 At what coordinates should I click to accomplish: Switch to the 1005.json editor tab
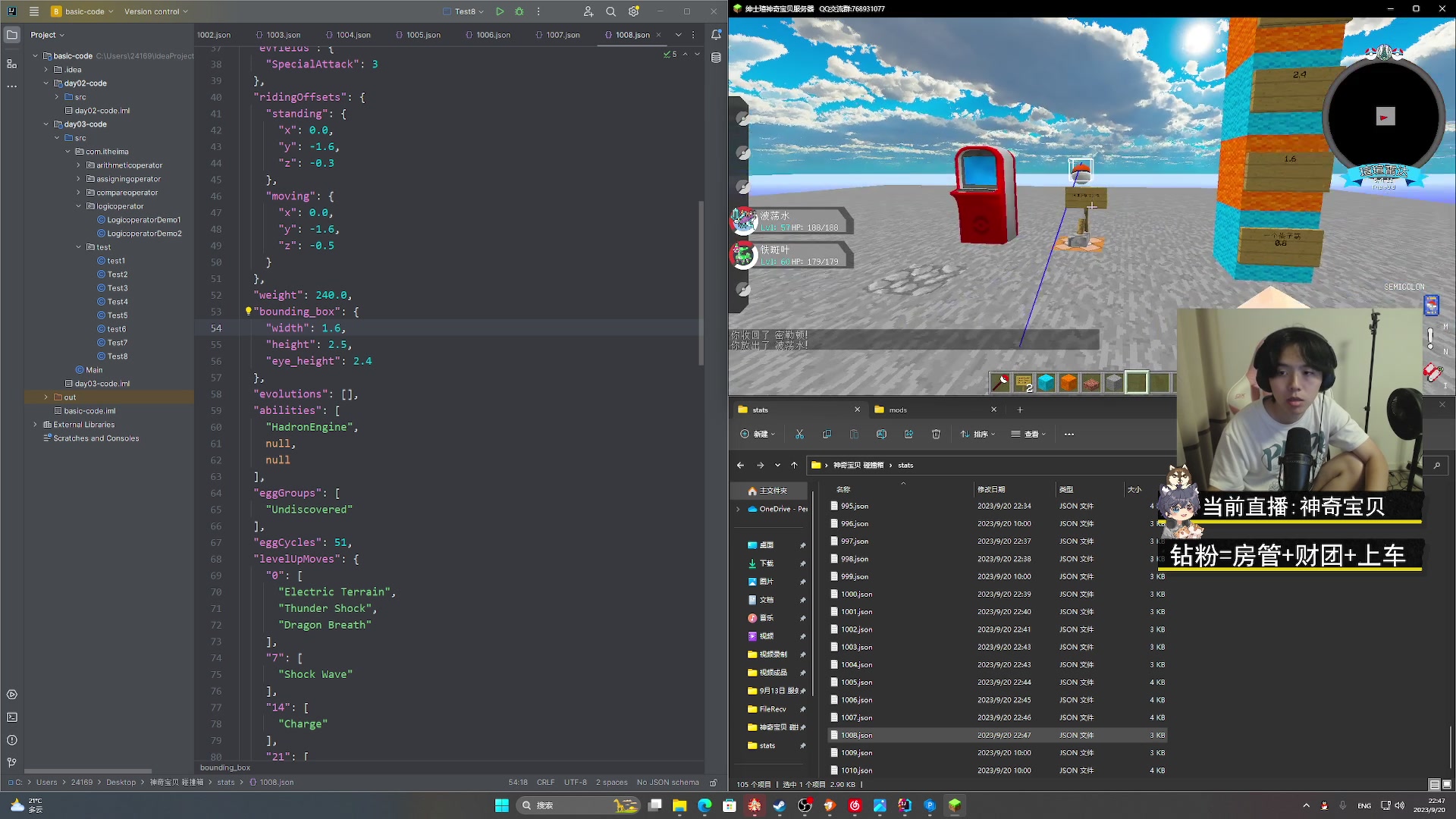tap(422, 35)
